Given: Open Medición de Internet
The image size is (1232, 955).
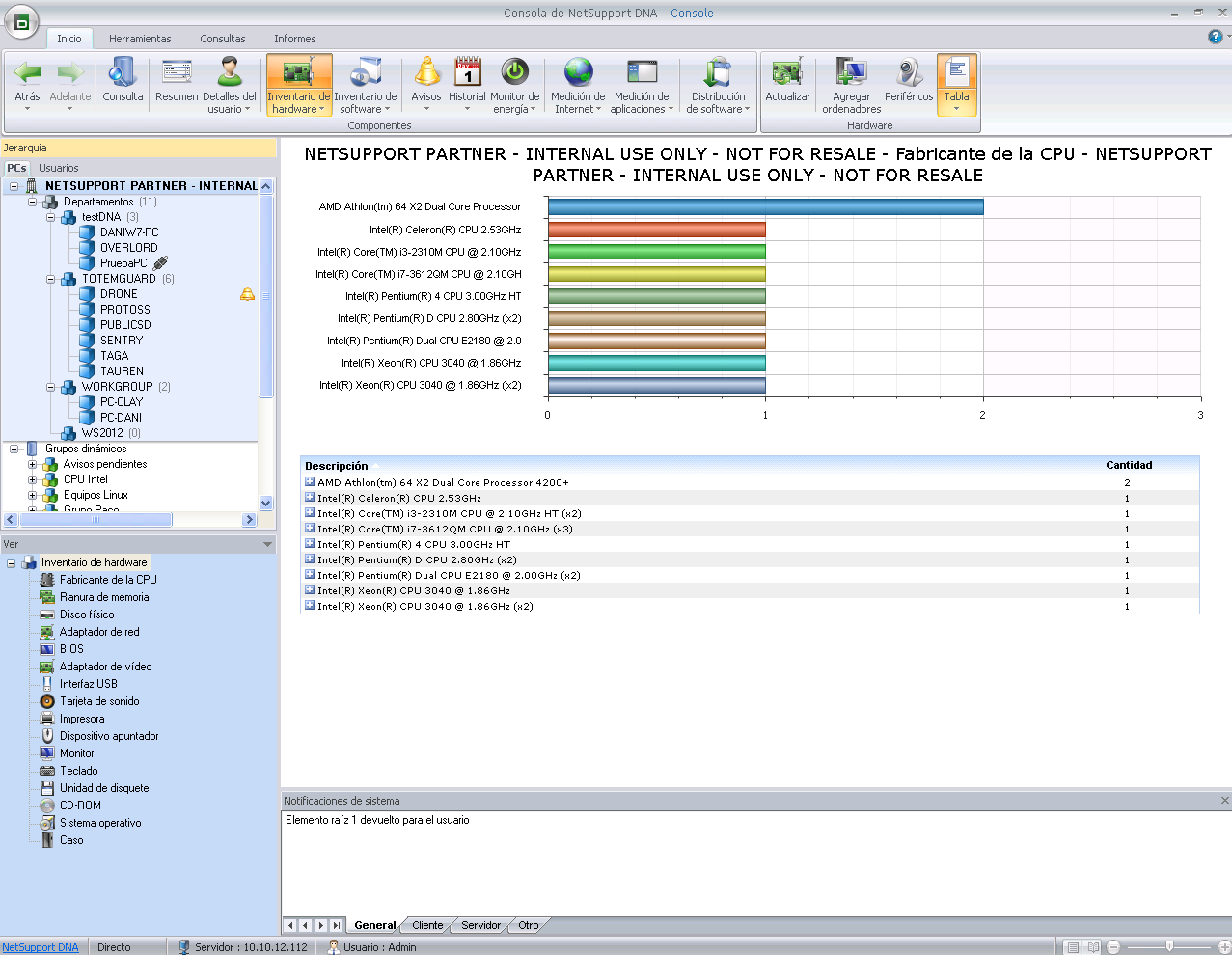Looking at the screenshot, I should [578, 84].
